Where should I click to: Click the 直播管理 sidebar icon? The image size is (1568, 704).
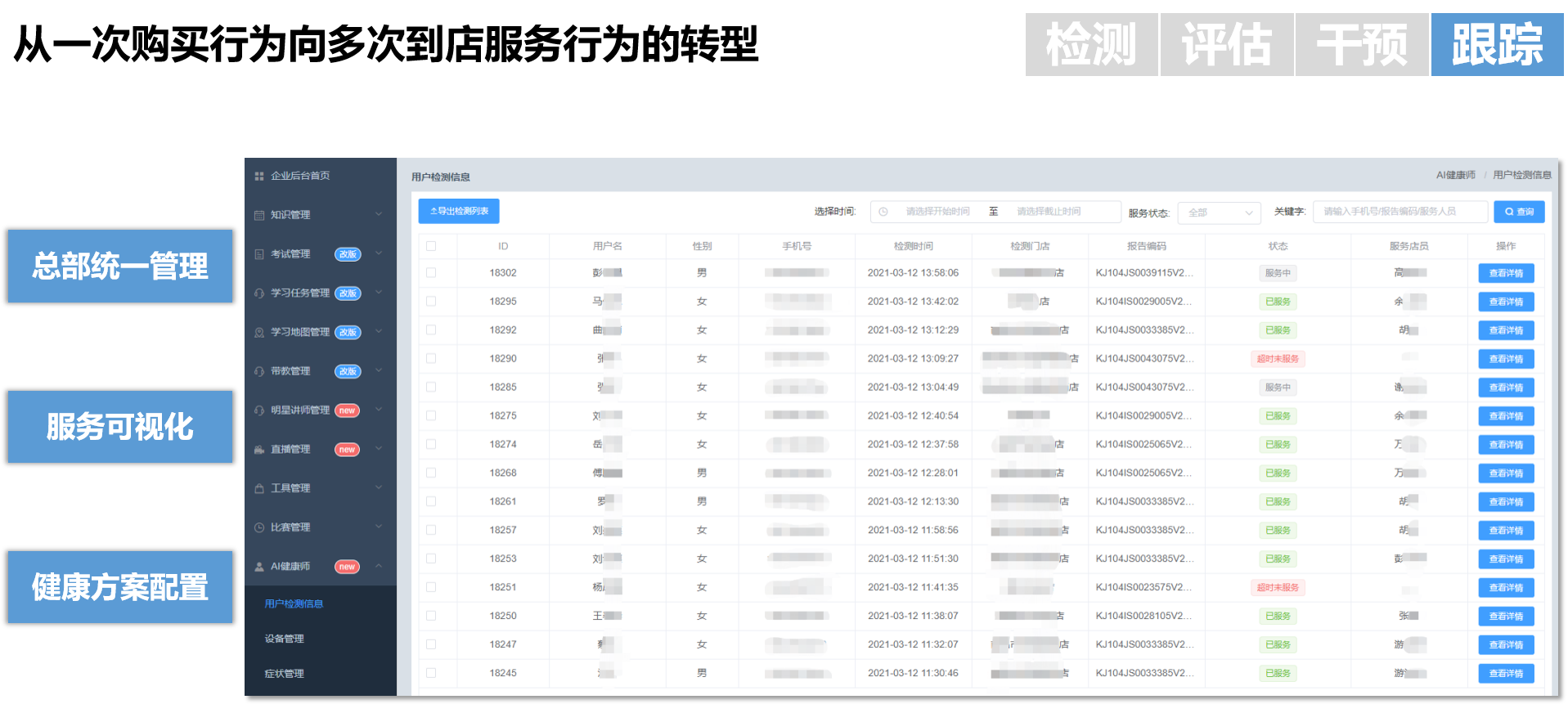259,449
